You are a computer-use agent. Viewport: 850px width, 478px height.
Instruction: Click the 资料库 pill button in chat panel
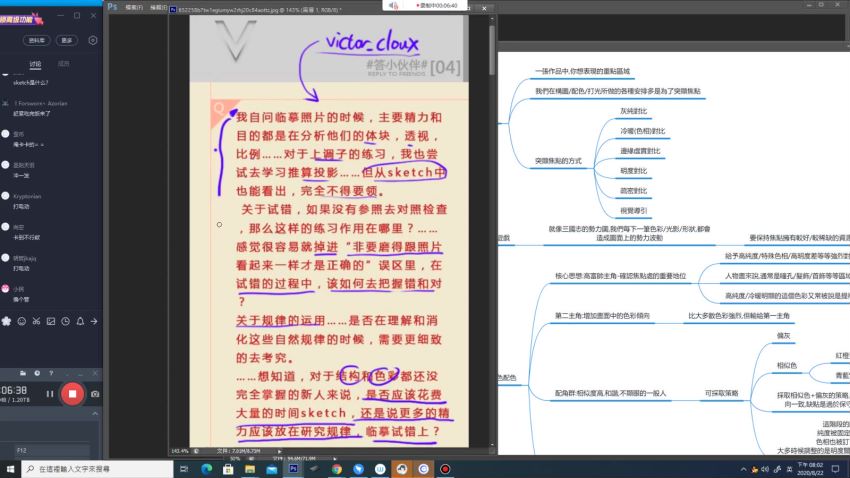[37, 41]
